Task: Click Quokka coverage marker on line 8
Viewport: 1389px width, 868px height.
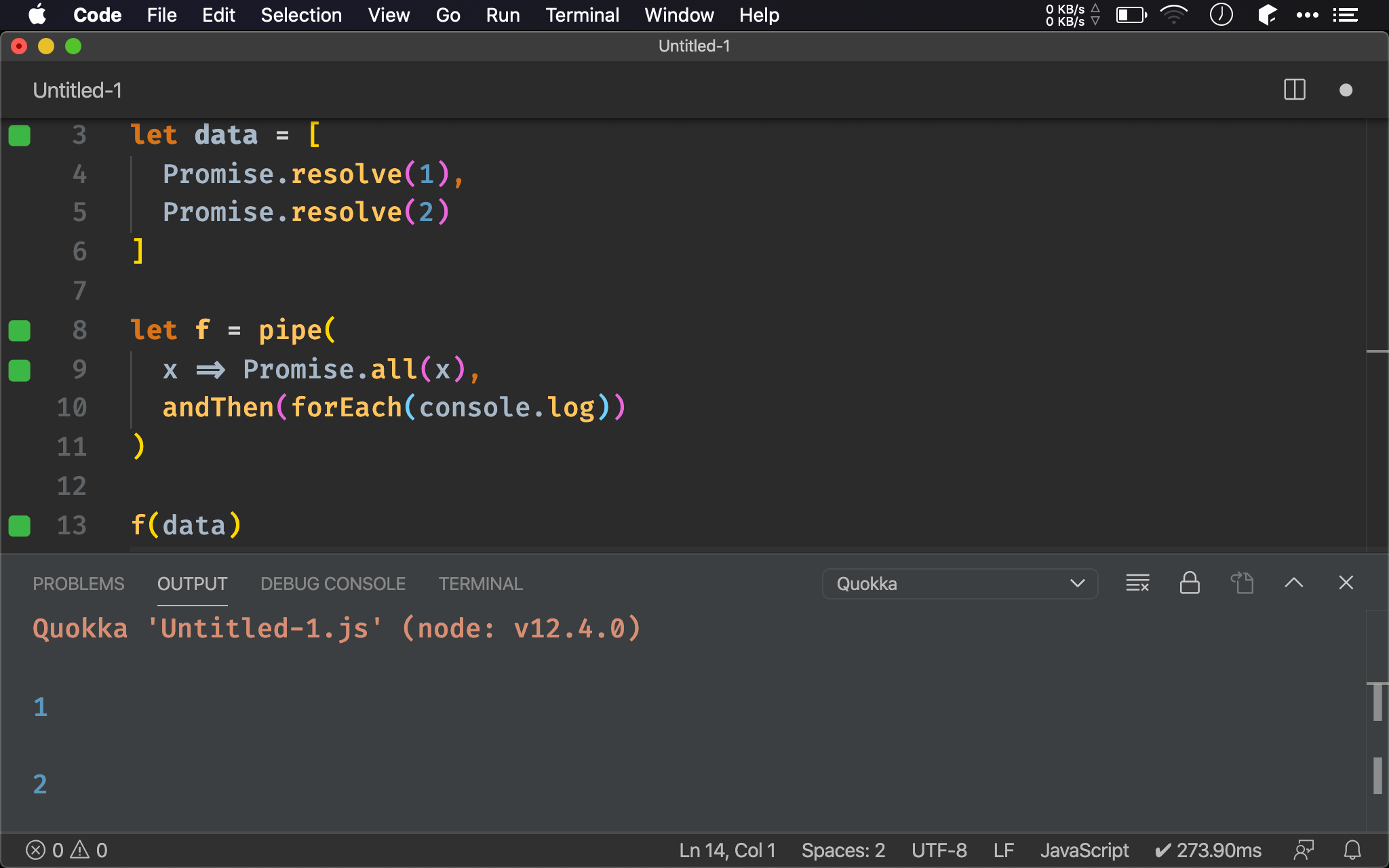Action: [x=20, y=331]
